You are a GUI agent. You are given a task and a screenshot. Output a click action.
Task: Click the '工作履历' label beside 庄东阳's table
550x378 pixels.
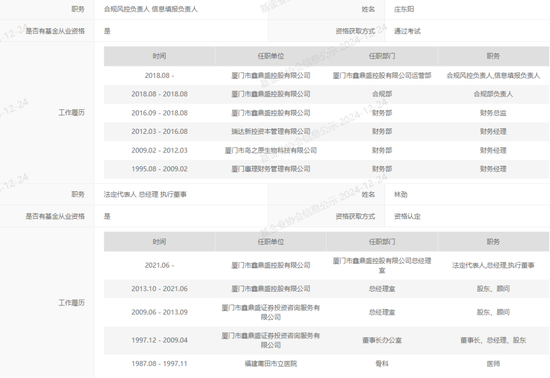click(x=72, y=113)
